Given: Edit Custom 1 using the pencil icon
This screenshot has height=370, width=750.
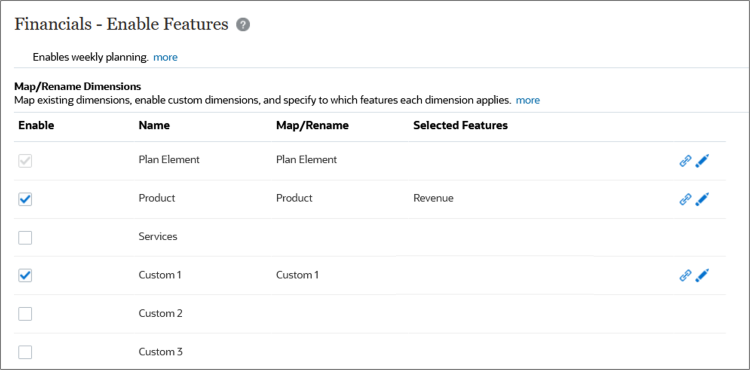Looking at the screenshot, I should [x=702, y=276].
